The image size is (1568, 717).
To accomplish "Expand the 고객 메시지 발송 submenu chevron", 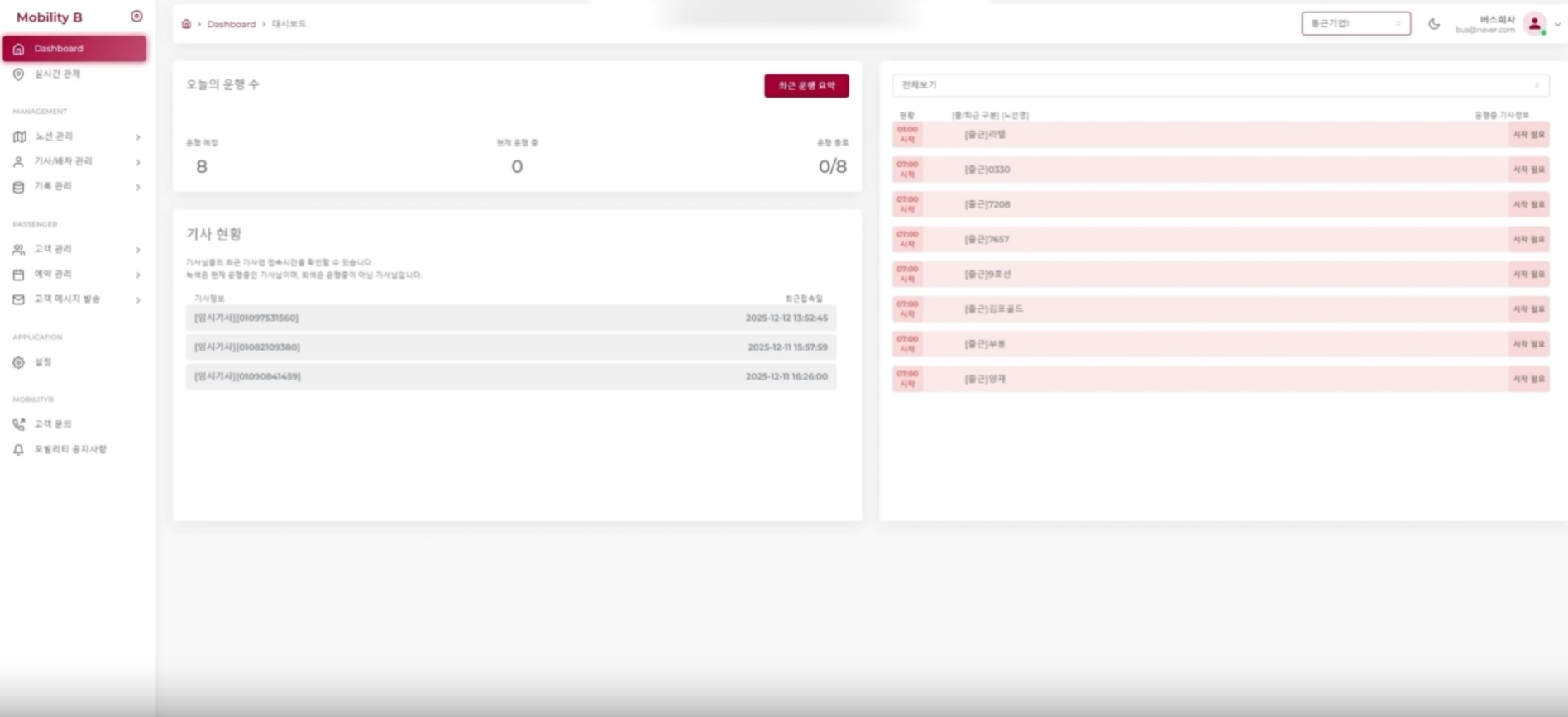I will point(138,299).
